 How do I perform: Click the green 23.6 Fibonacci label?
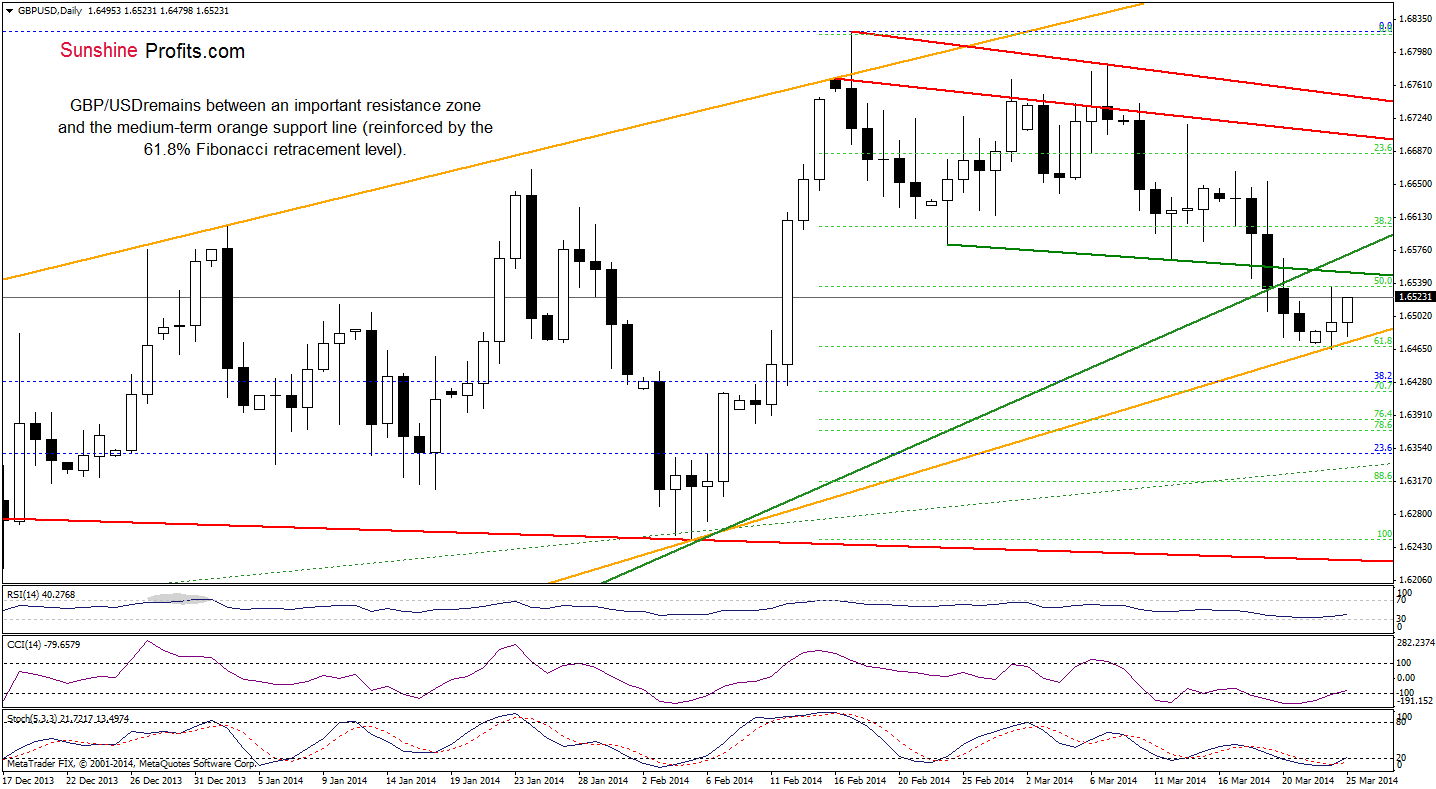[1384, 148]
